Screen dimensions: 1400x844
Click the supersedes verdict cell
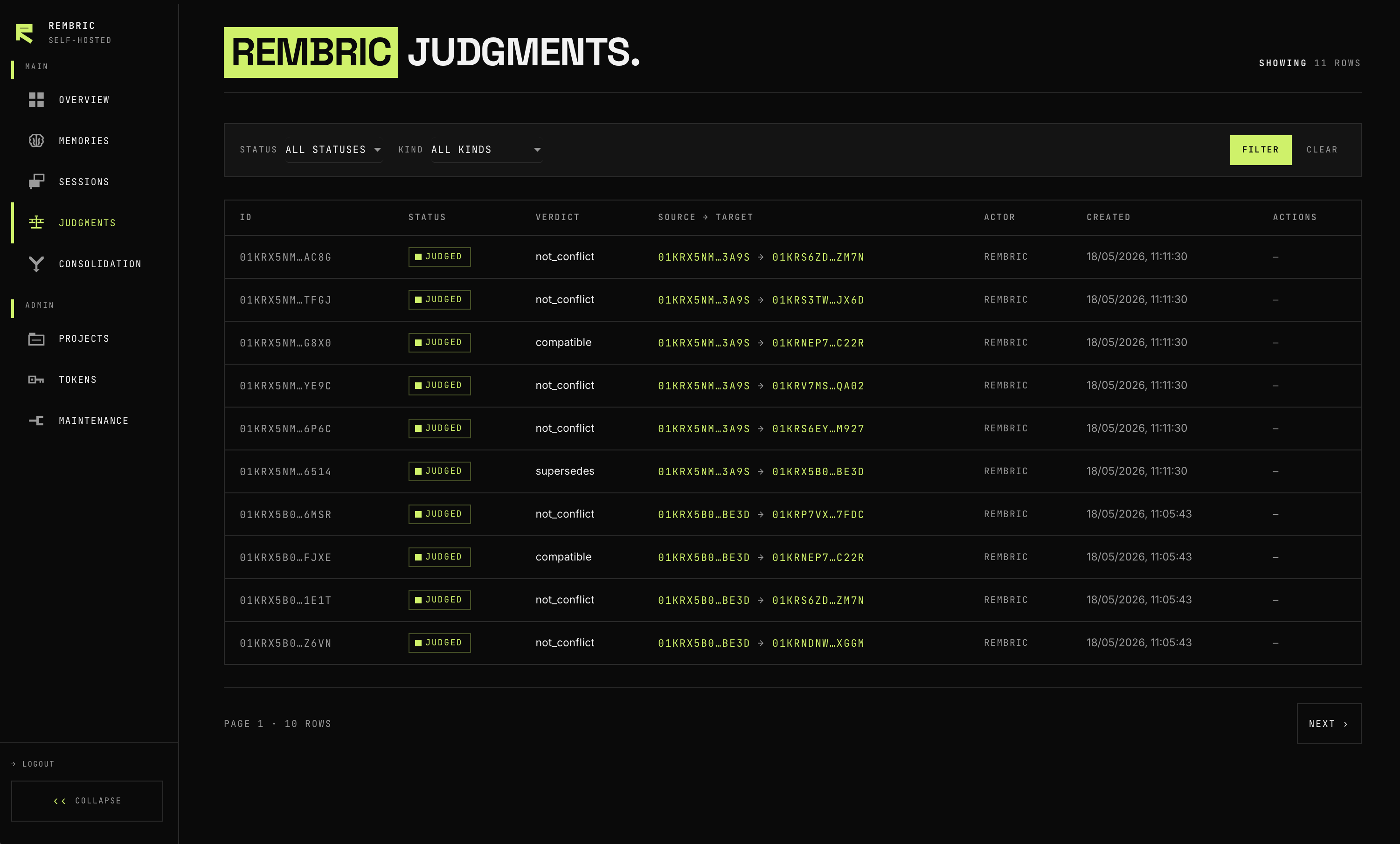565,471
